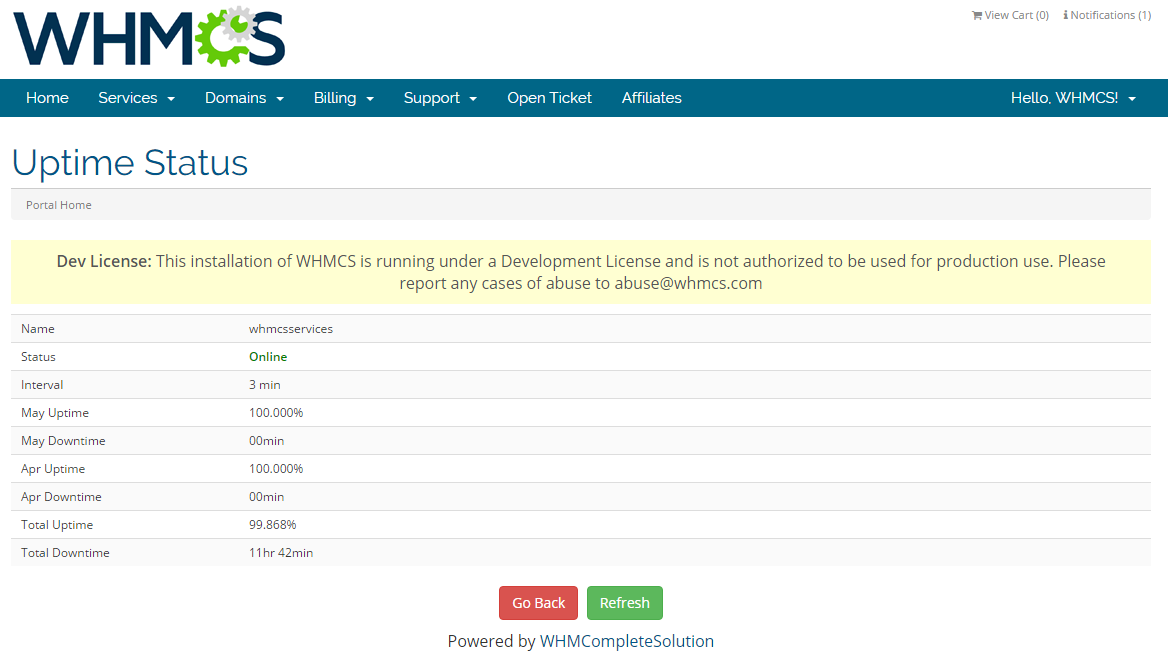Viewport: 1168px width, 662px height.
Task: Open Notifications (1) link
Action: pyautogui.click(x=1107, y=15)
